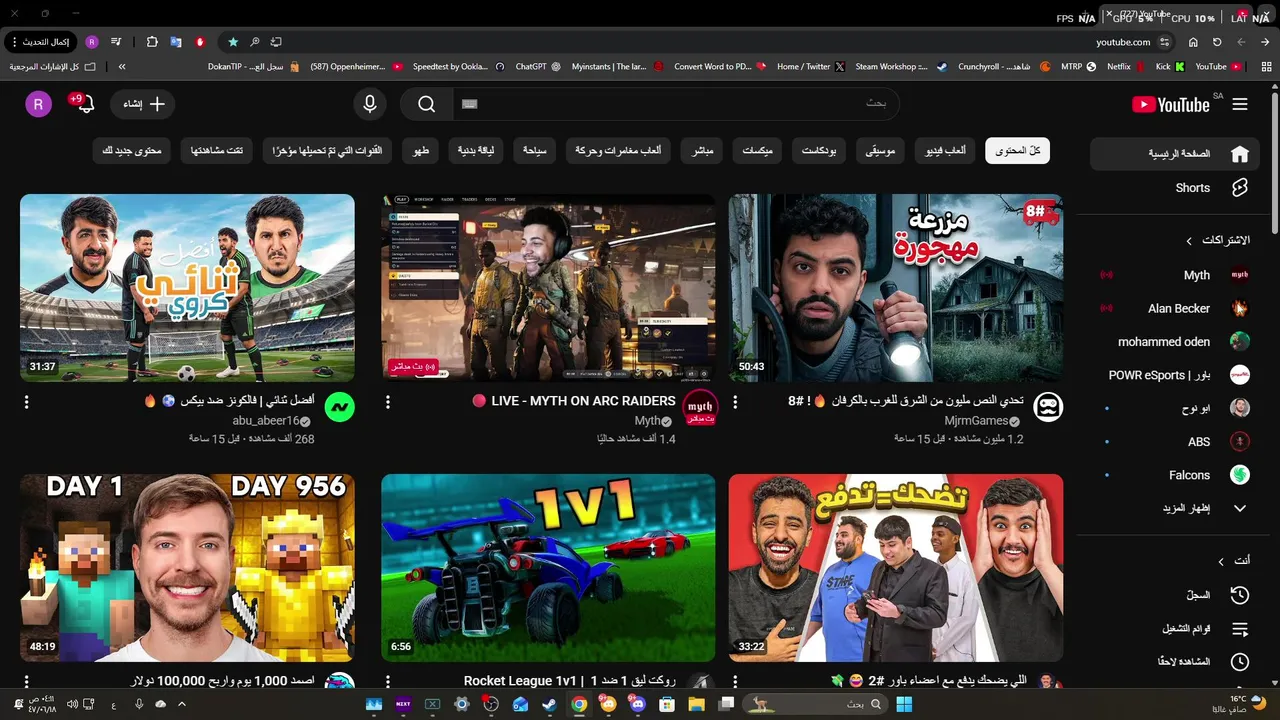1280x720 pixels.
Task: Open Watch later (المشاهدة لاحقًا) in sidebar
Action: coord(1175,662)
